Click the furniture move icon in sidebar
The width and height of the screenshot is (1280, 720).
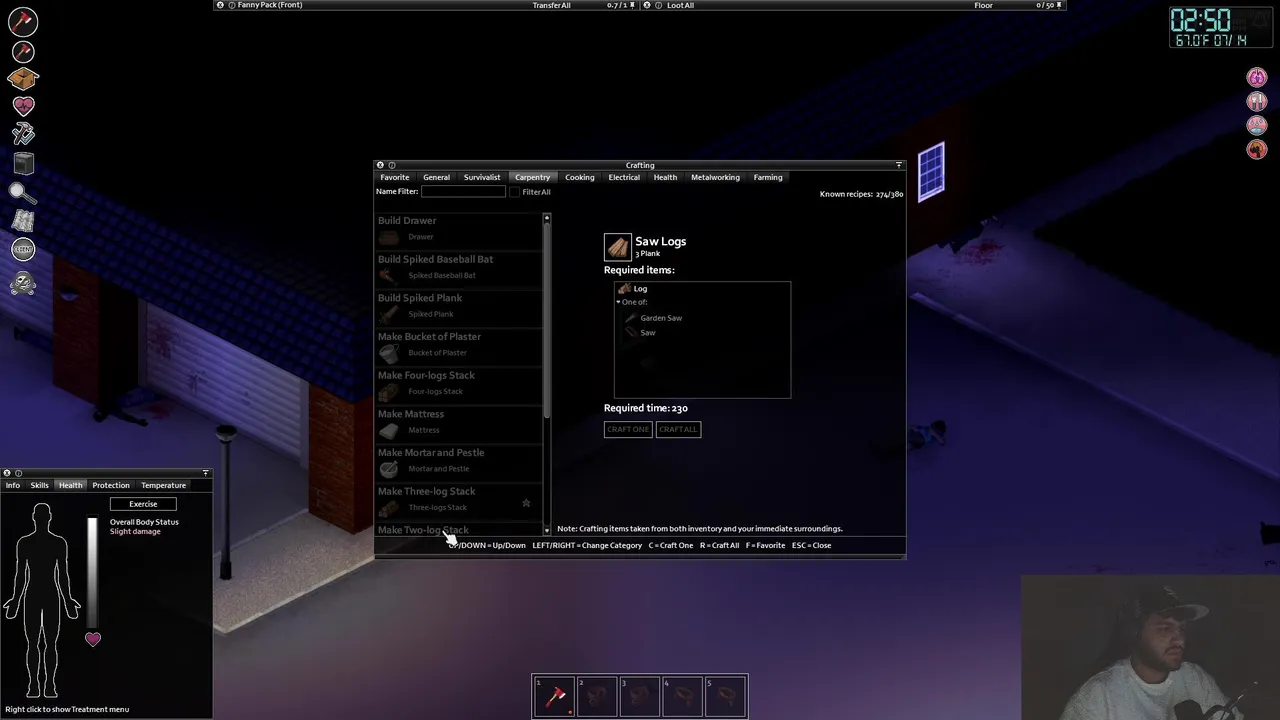pos(24,163)
